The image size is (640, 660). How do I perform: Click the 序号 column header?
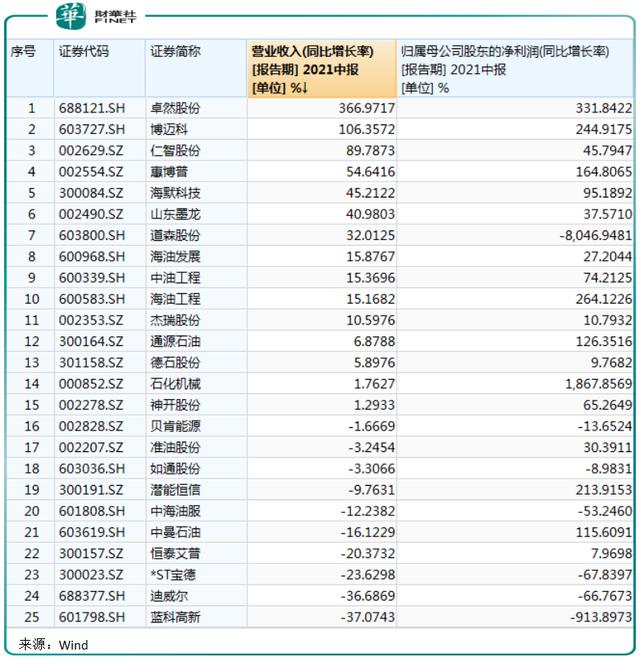click(x=30, y=69)
